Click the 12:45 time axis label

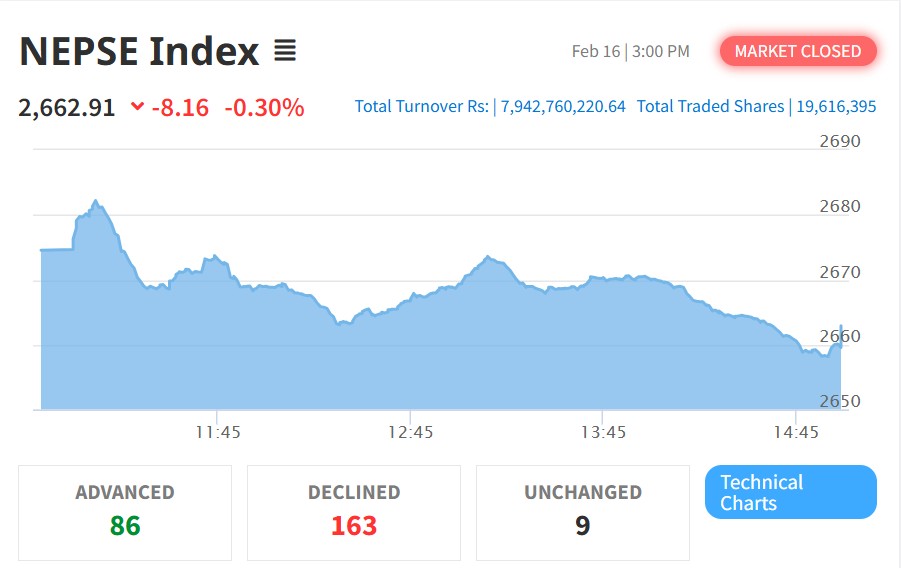410,432
